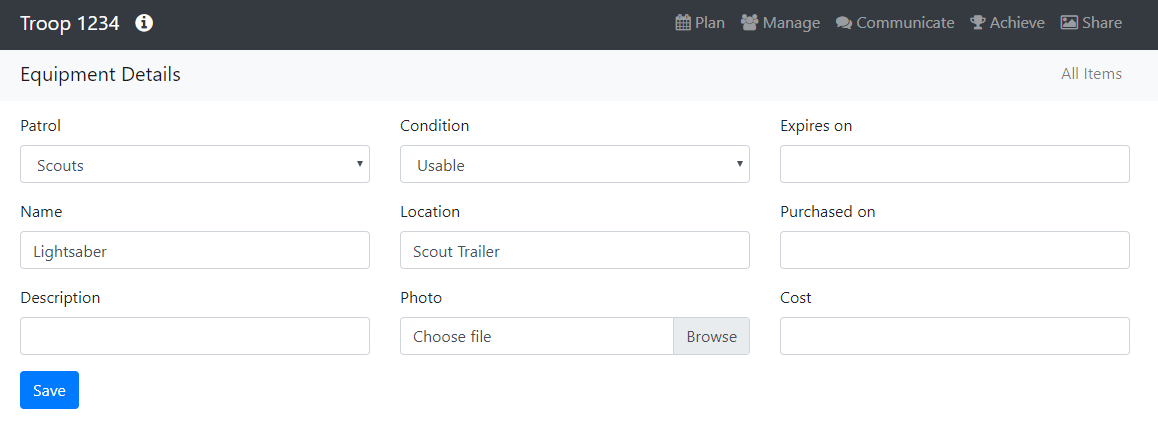
Task: Click the Expires on date field
Action: pyautogui.click(x=955, y=165)
